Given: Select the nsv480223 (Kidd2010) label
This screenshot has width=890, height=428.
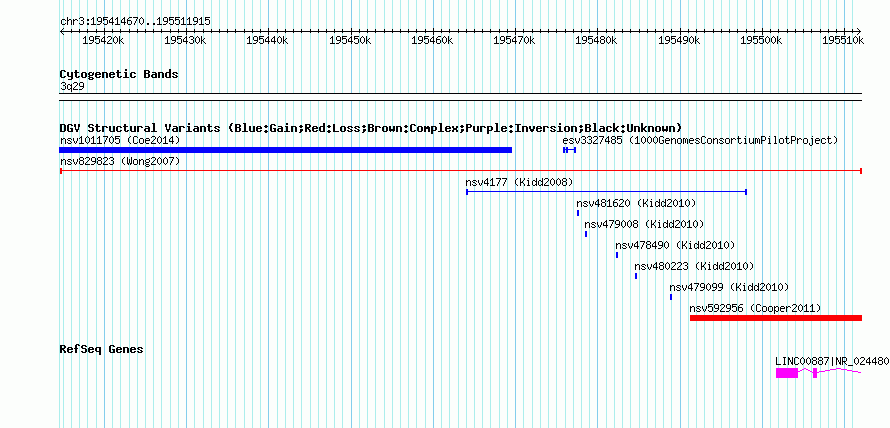Looking at the screenshot, I should 694,266.
